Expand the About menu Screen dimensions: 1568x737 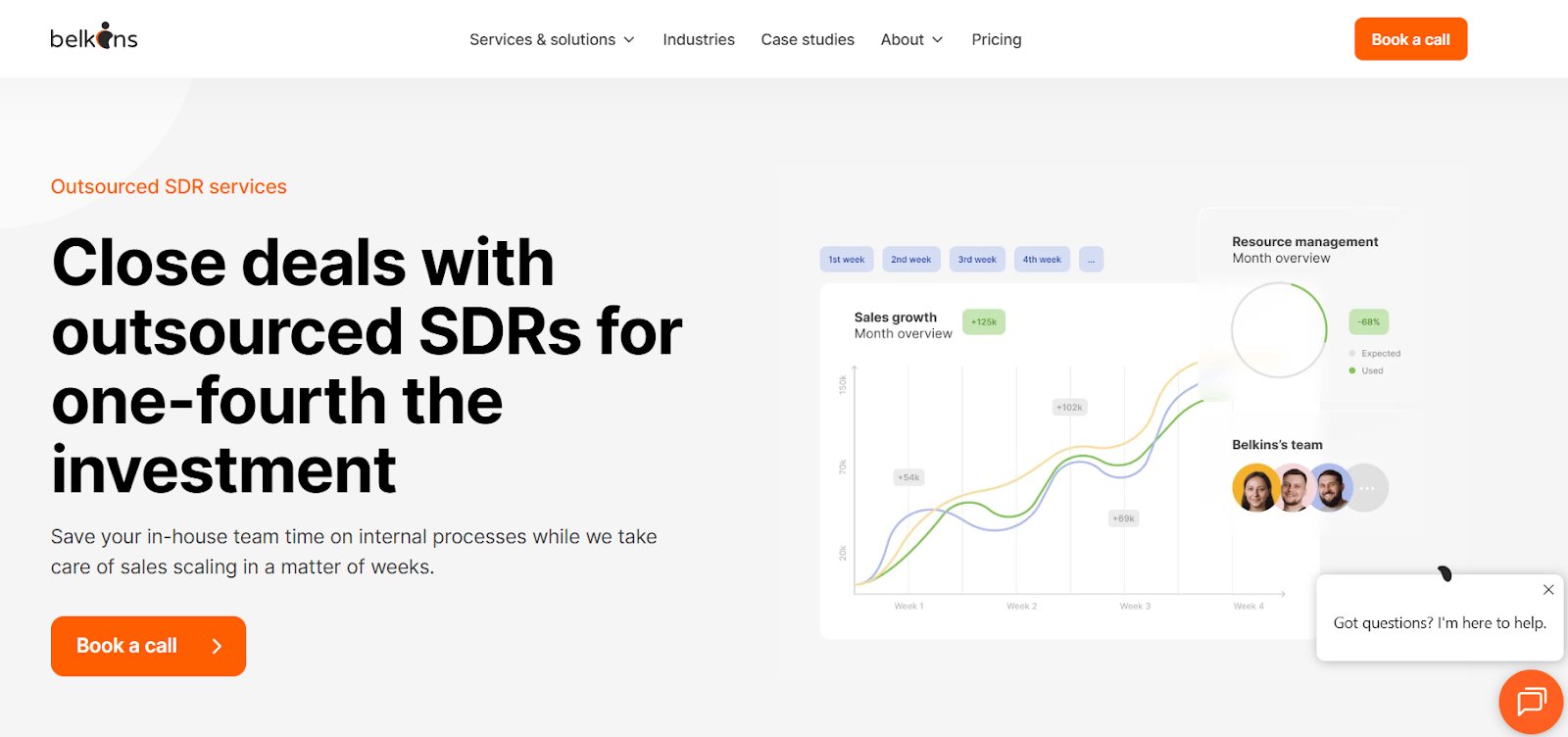pos(911,39)
